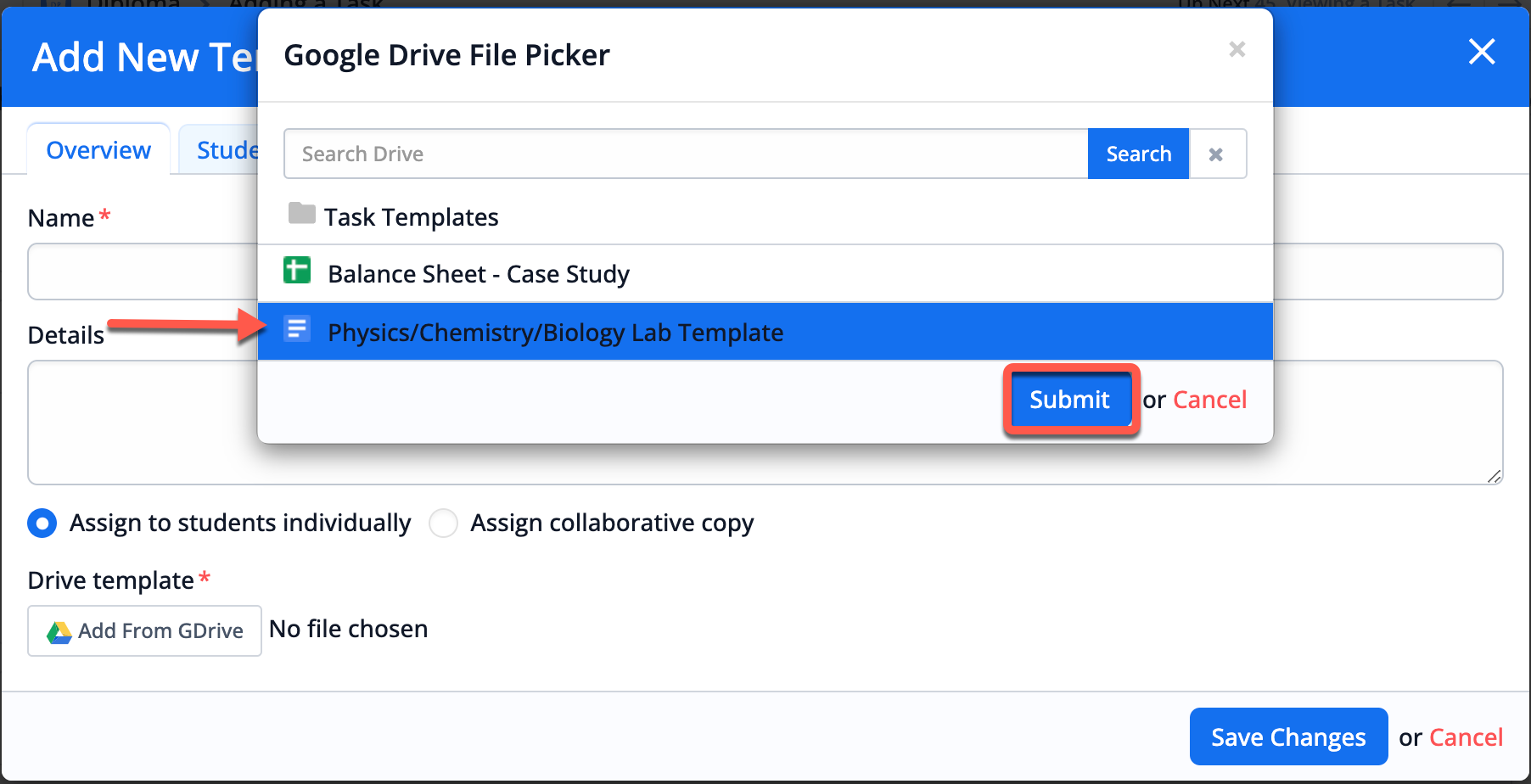The image size is (1531, 784).
Task: Click the Google Drive logo on Add From GDrive
Action: click(x=59, y=632)
